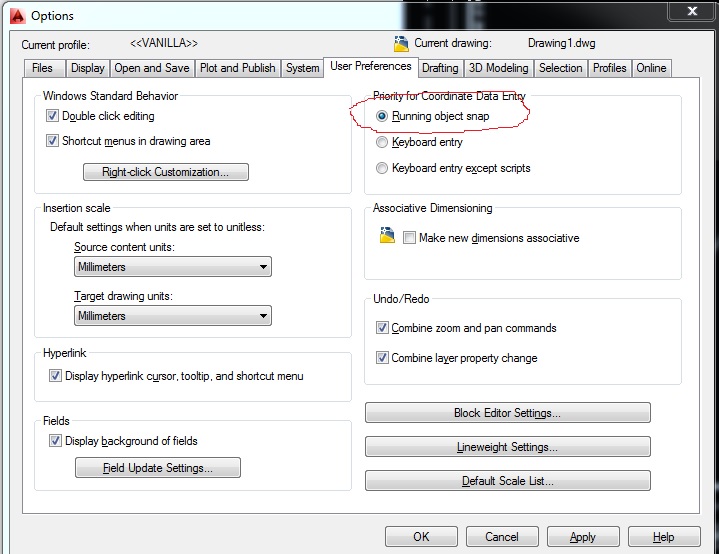Toggle Double click editing checkbox
The height and width of the screenshot is (554, 719).
pyautogui.click(x=53, y=116)
